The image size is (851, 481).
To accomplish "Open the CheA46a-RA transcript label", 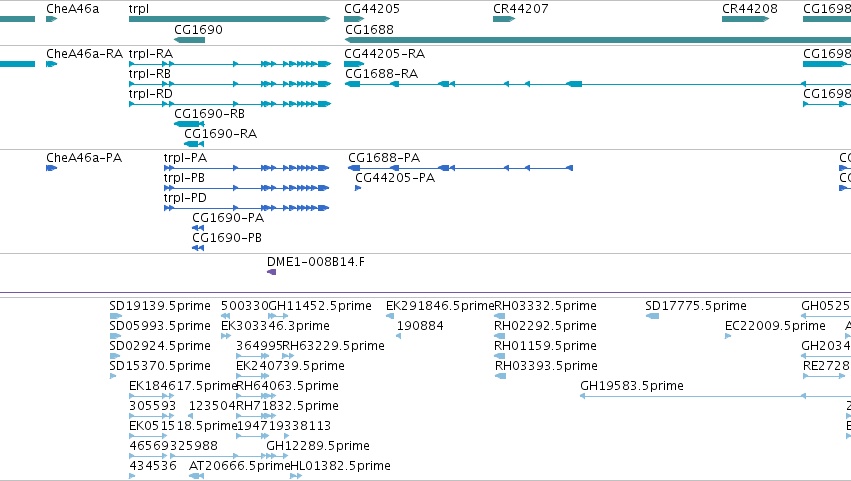I will [x=85, y=54].
